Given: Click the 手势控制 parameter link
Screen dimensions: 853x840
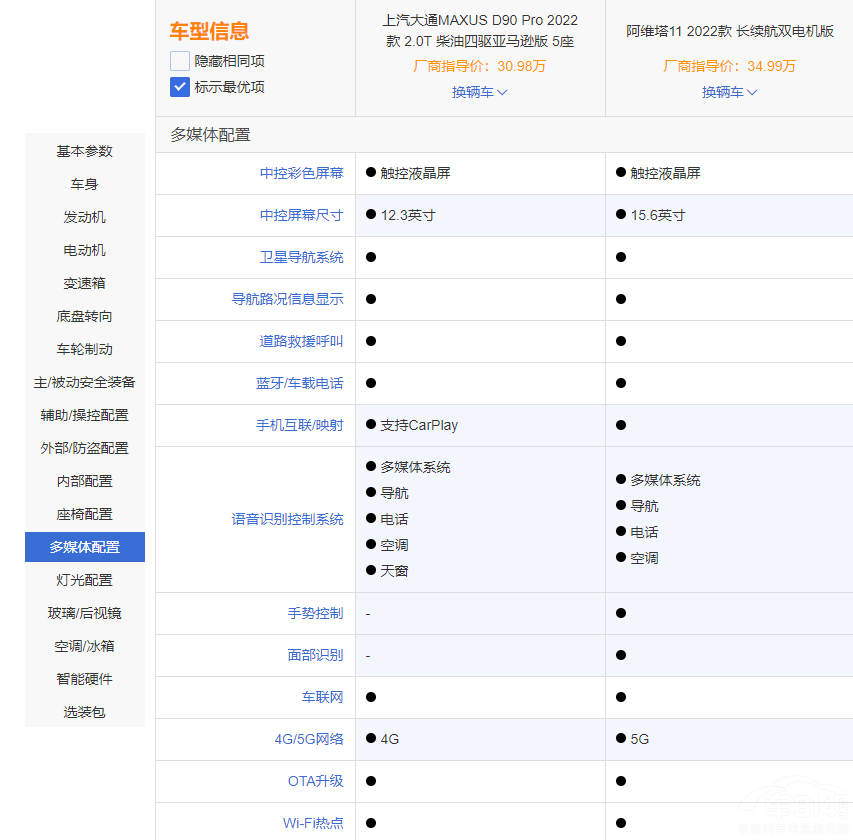Looking at the screenshot, I should pos(315,613).
